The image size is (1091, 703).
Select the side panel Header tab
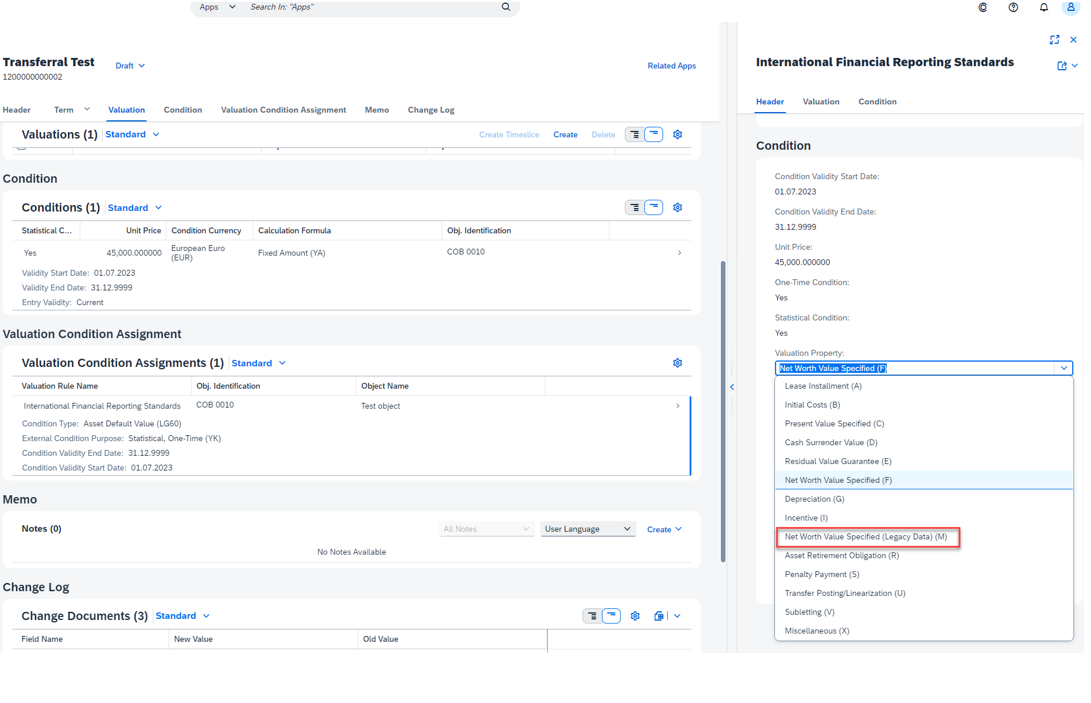tap(770, 102)
